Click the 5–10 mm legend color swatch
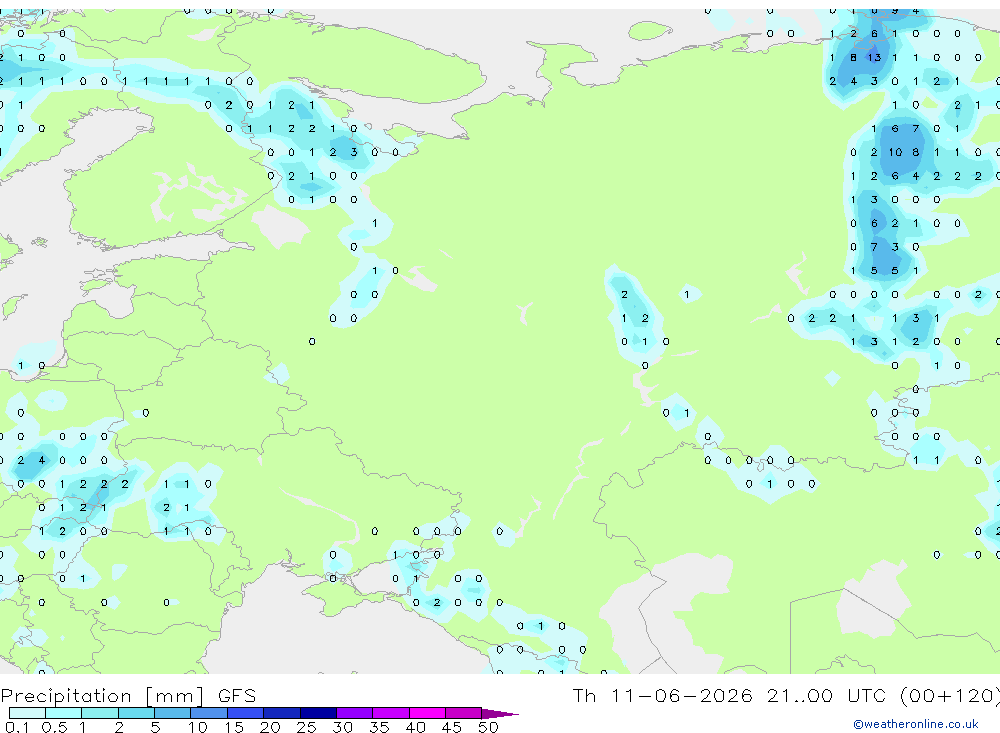This screenshot has width=1000, height=733. [x=172, y=713]
